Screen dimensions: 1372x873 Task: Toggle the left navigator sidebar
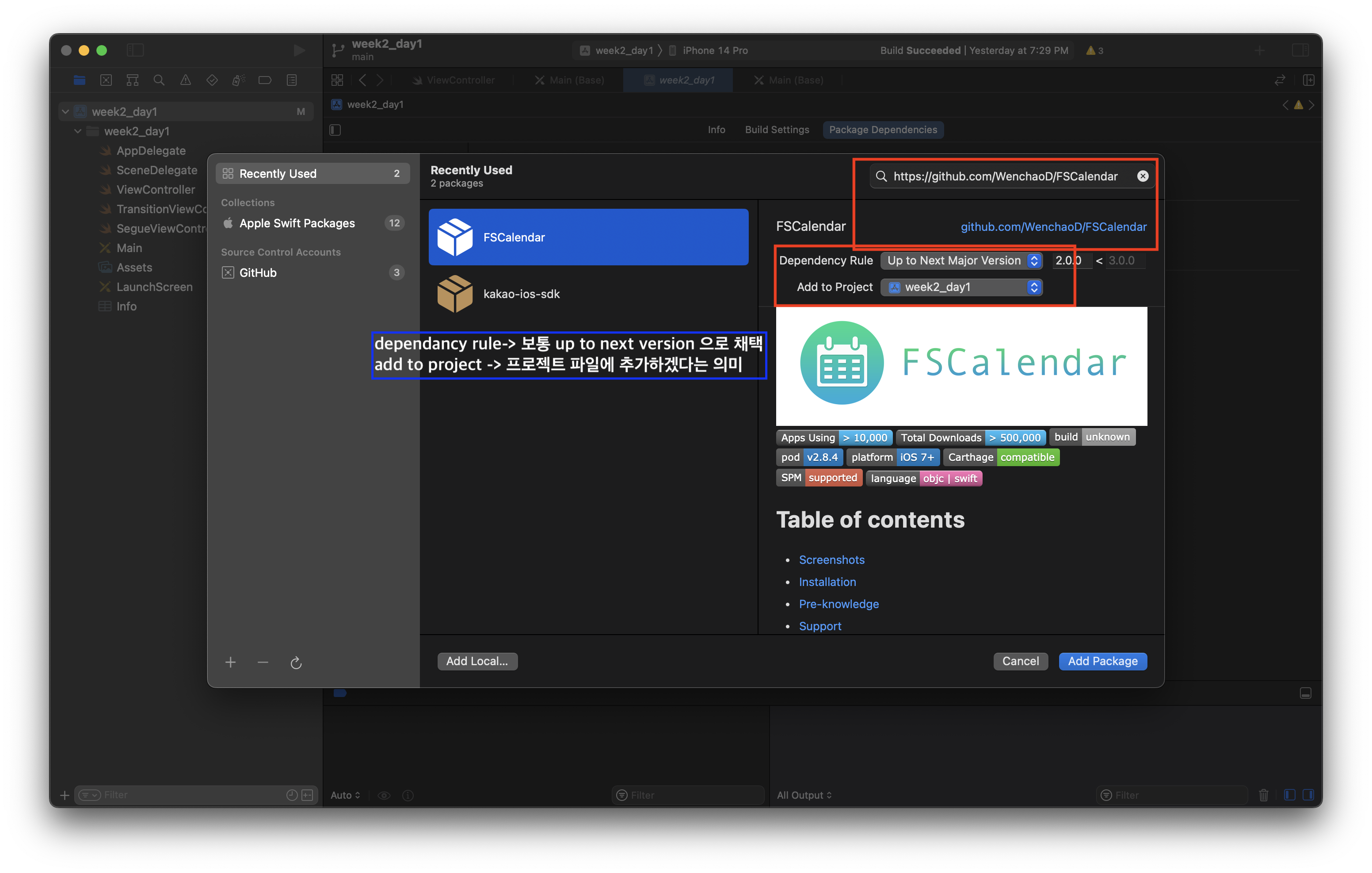(x=135, y=51)
